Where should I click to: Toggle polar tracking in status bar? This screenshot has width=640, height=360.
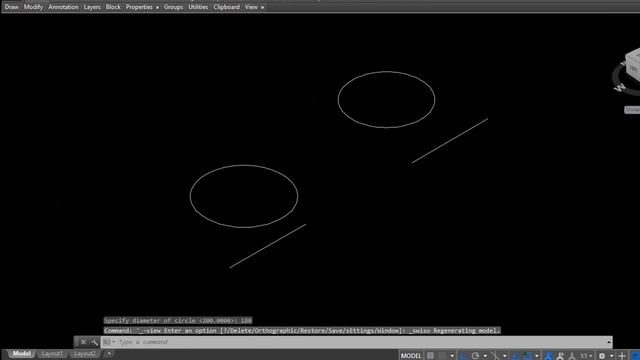click(x=476, y=356)
